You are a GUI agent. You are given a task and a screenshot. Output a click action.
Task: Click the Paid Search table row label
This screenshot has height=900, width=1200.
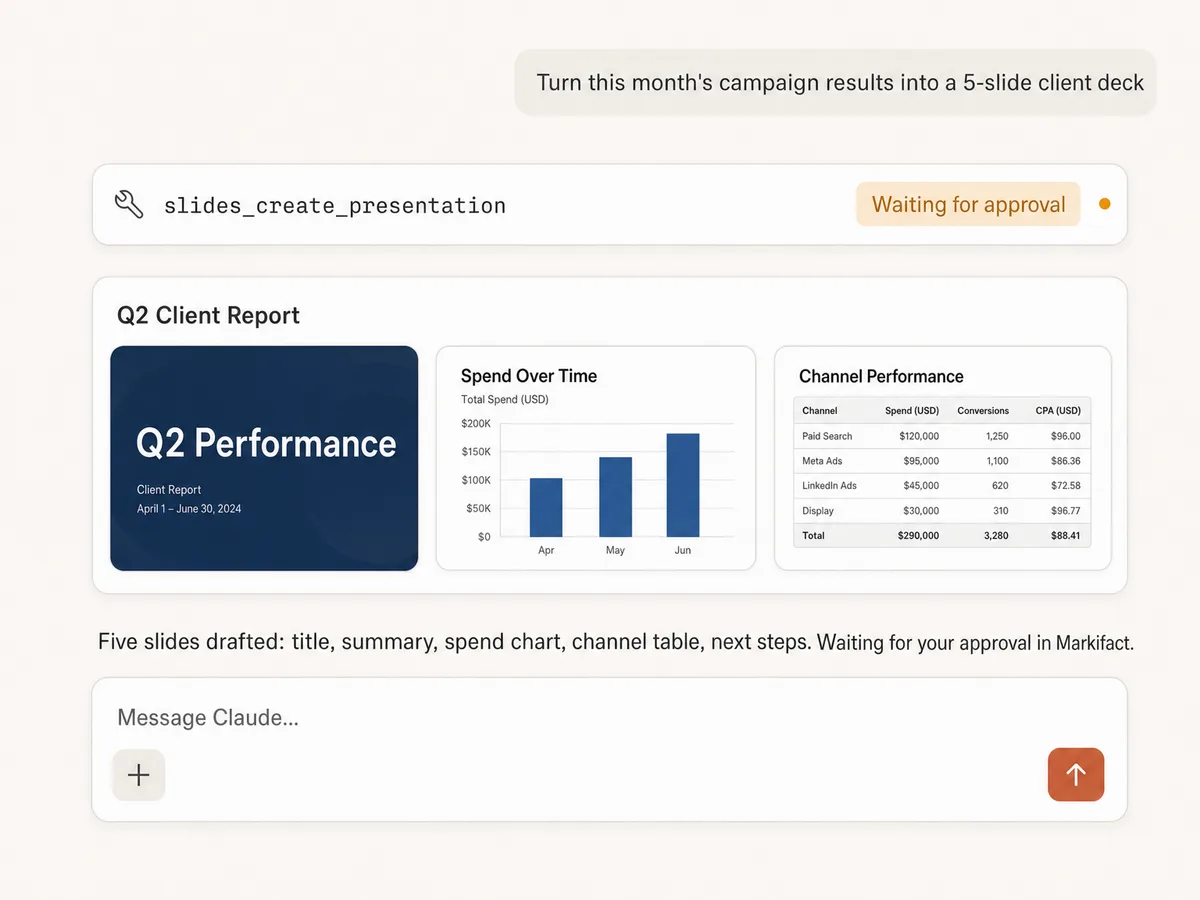click(x=827, y=436)
